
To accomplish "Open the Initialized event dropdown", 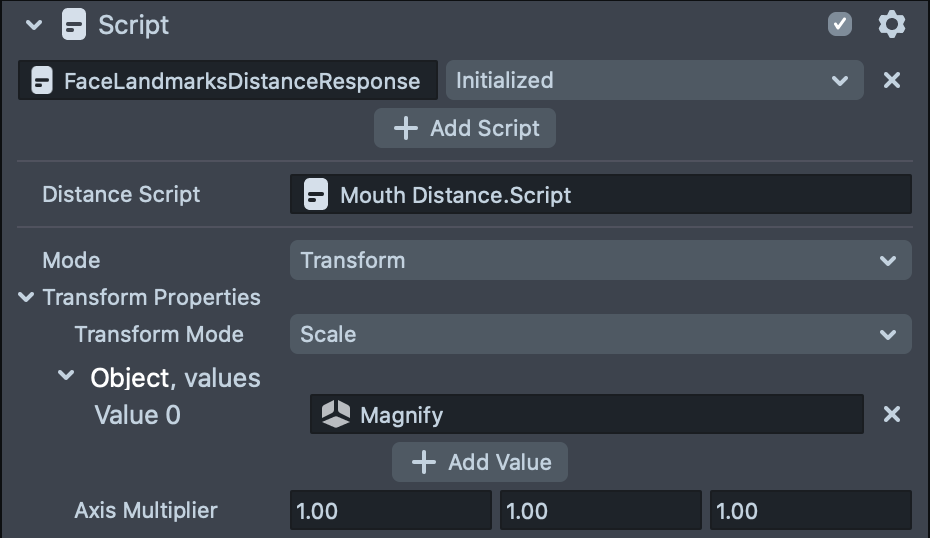I will (654, 81).
